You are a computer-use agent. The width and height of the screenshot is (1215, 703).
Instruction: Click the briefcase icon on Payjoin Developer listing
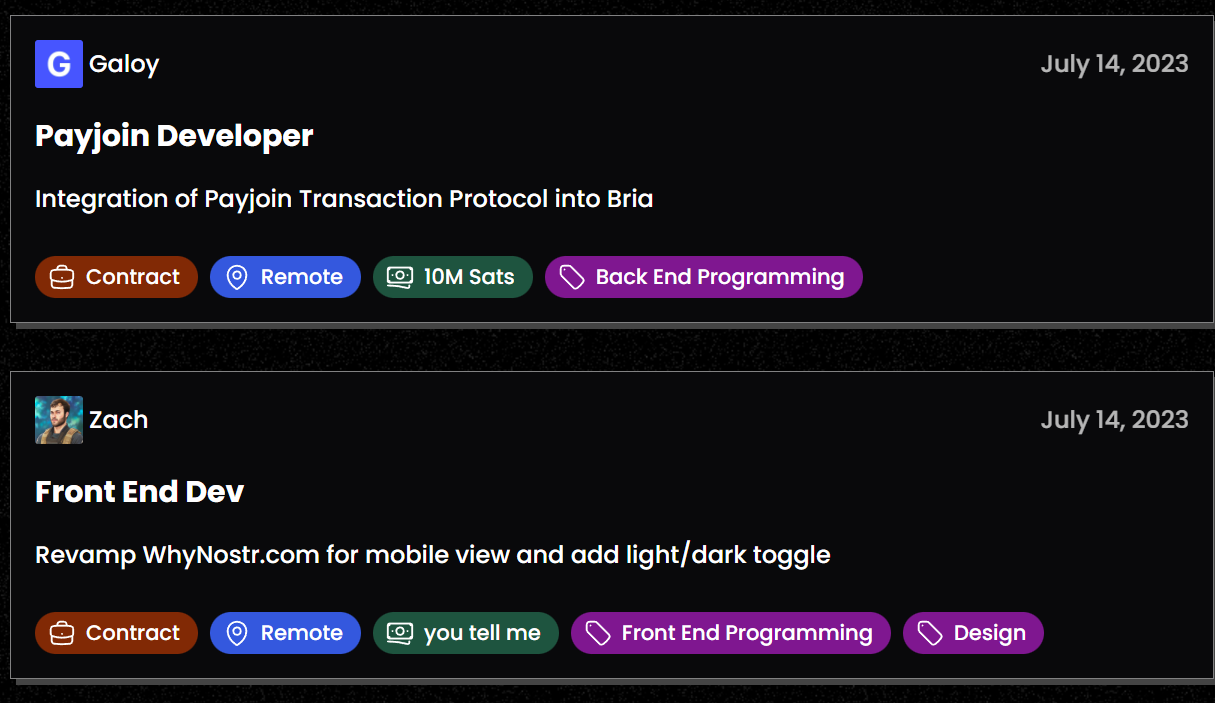(x=62, y=277)
